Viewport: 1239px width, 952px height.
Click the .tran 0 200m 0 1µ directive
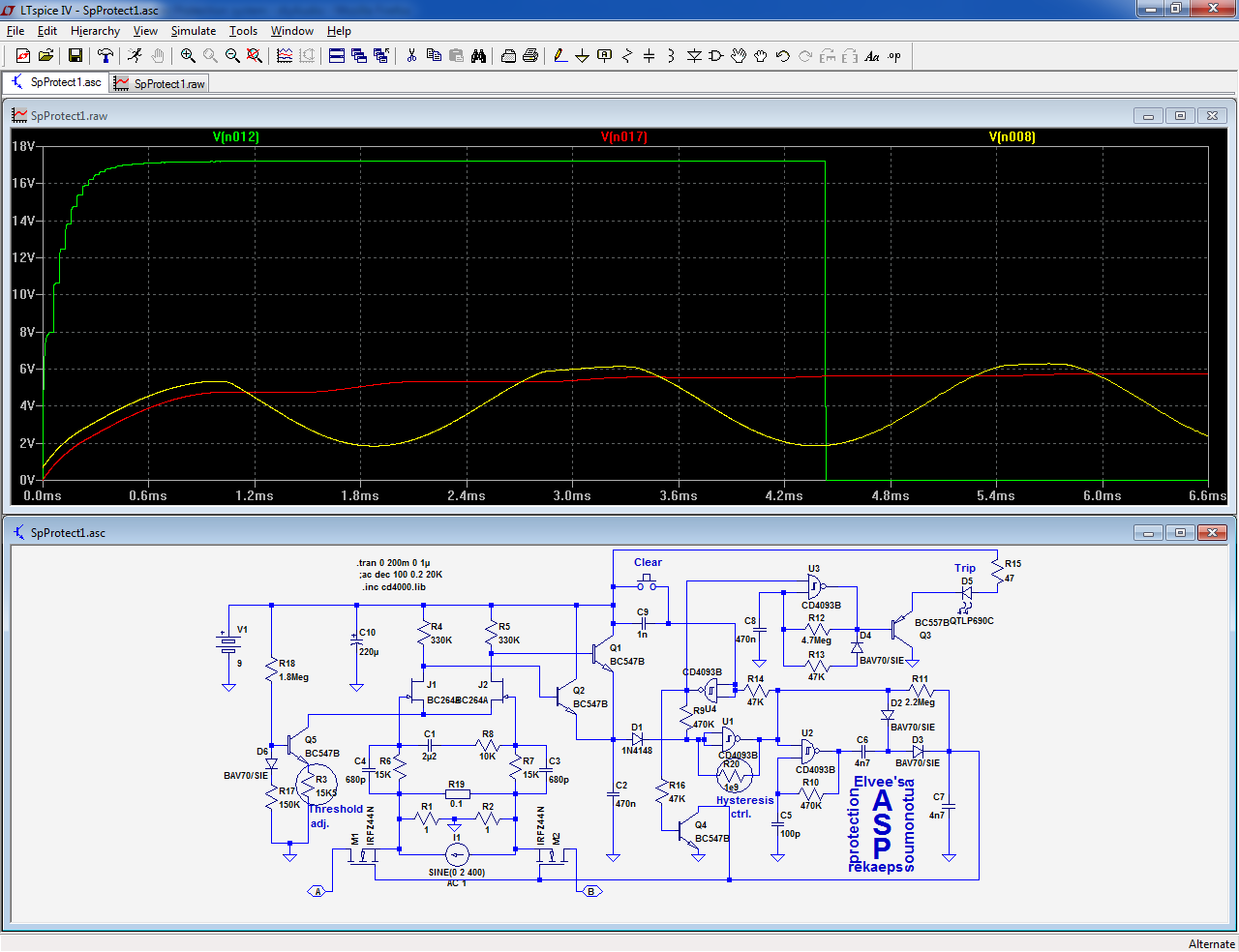tap(394, 562)
